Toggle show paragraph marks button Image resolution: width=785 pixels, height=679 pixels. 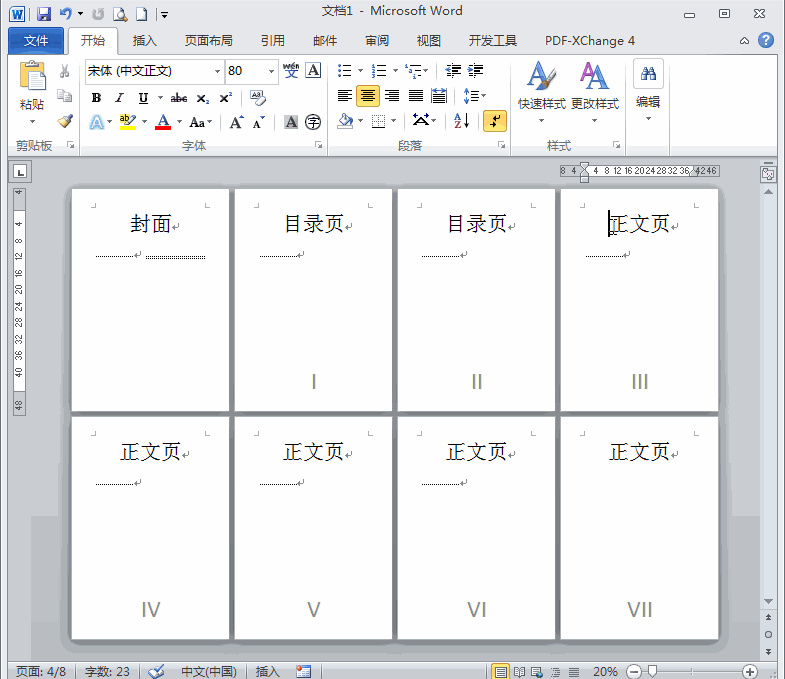pyautogui.click(x=495, y=121)
